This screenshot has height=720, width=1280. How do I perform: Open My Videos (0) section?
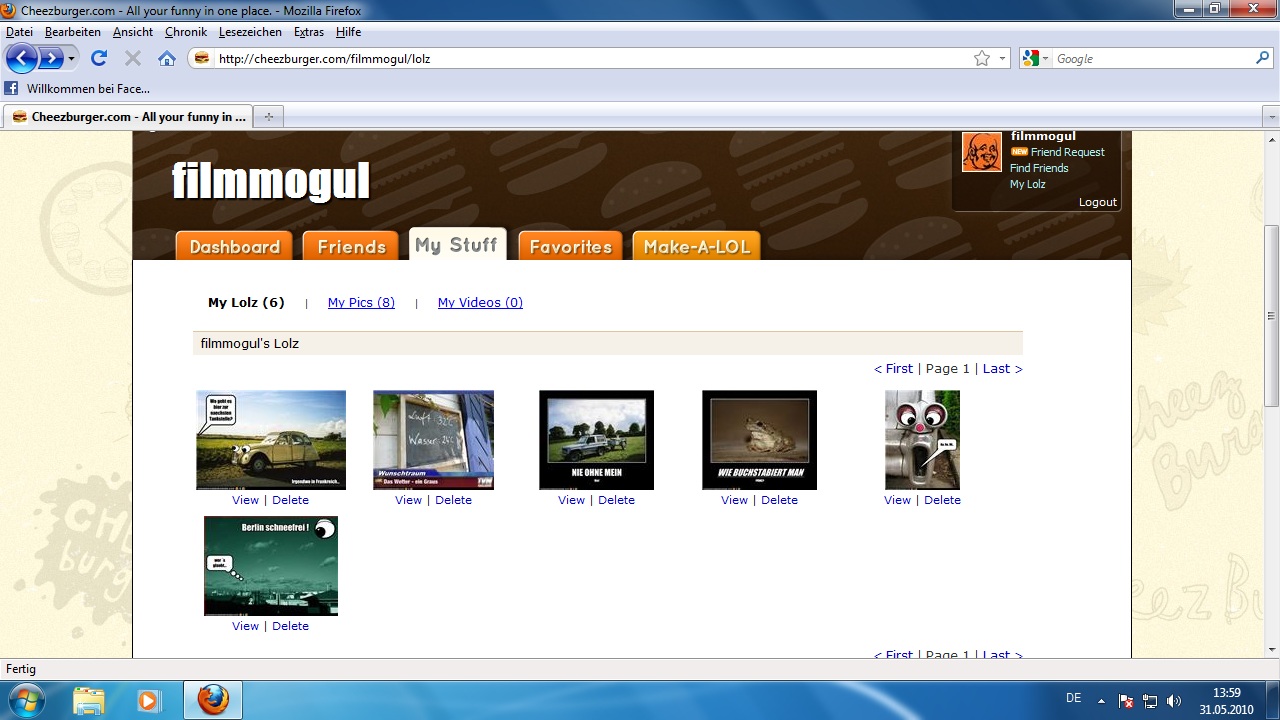tap(480, 303)
